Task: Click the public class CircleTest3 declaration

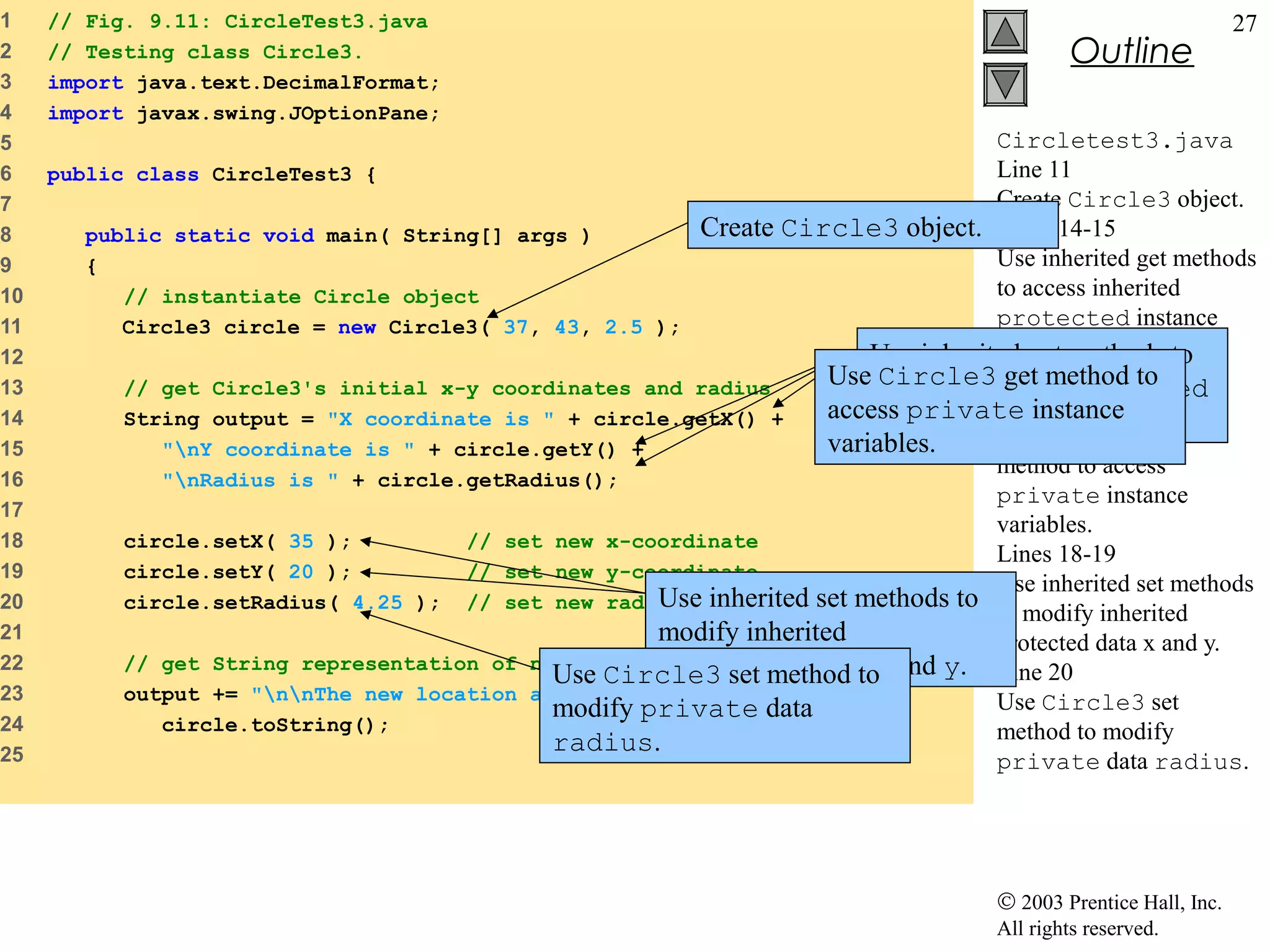Action: tap(211, 175)
